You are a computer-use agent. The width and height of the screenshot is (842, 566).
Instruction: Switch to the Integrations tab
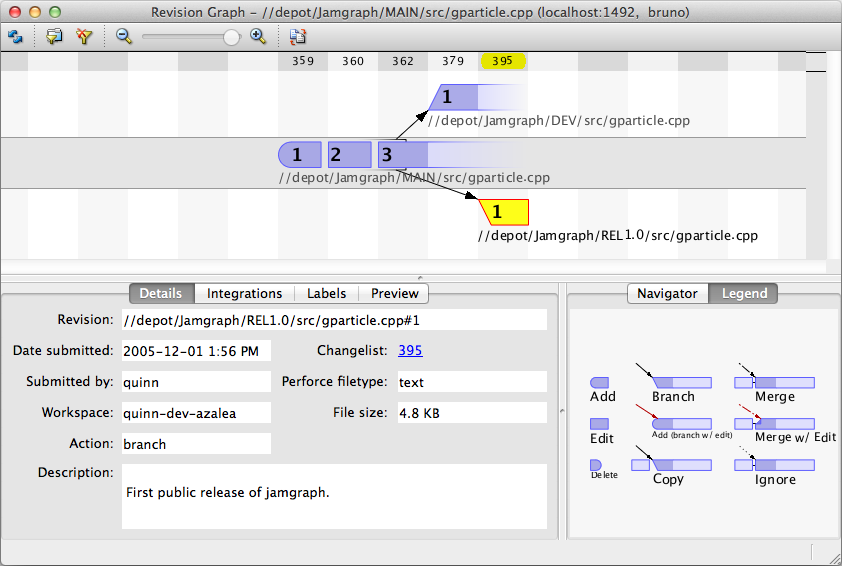point(244,293)
